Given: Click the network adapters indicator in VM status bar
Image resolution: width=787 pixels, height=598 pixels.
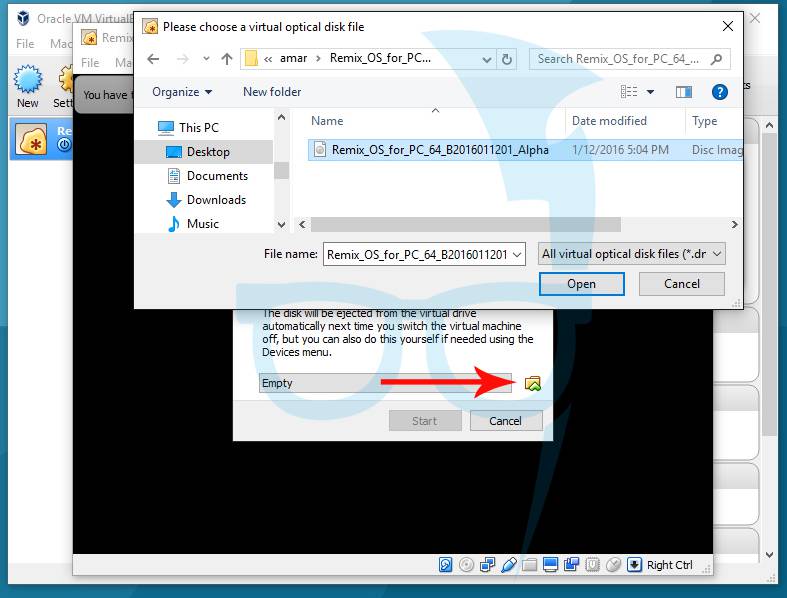Looking at the screenshot, I should (x=487, y=565).
